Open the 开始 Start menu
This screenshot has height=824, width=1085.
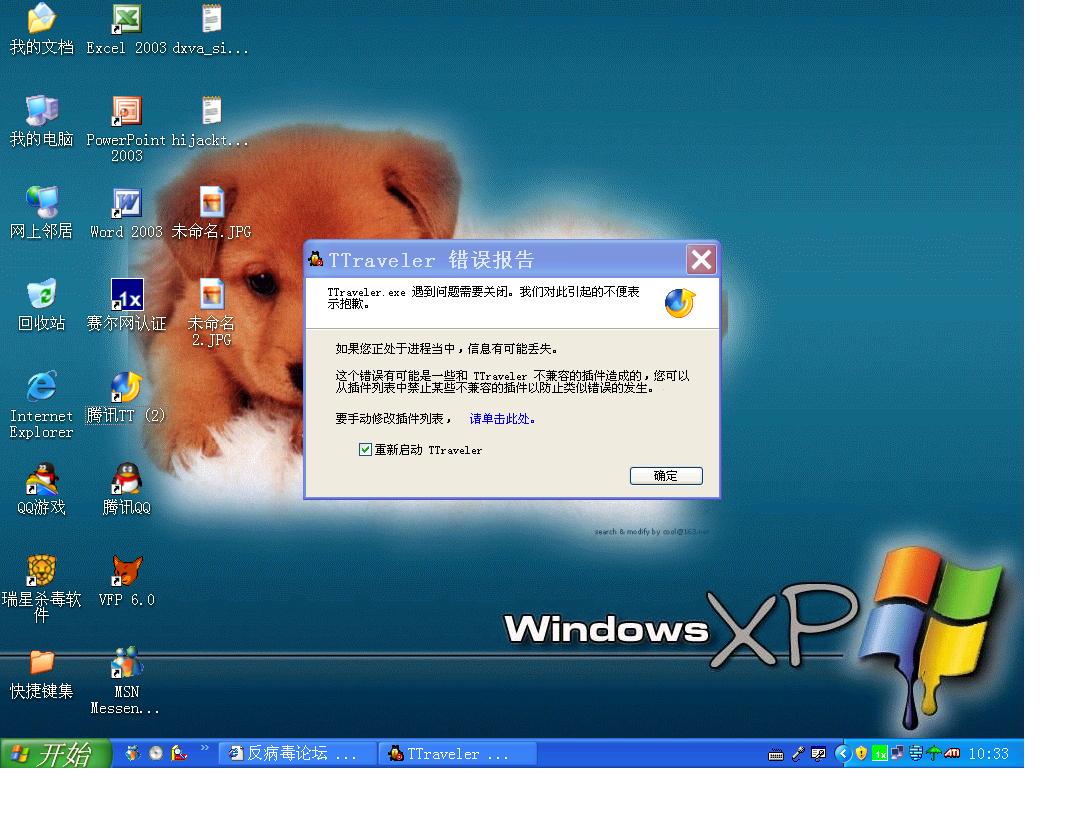(x=55, y=753)
